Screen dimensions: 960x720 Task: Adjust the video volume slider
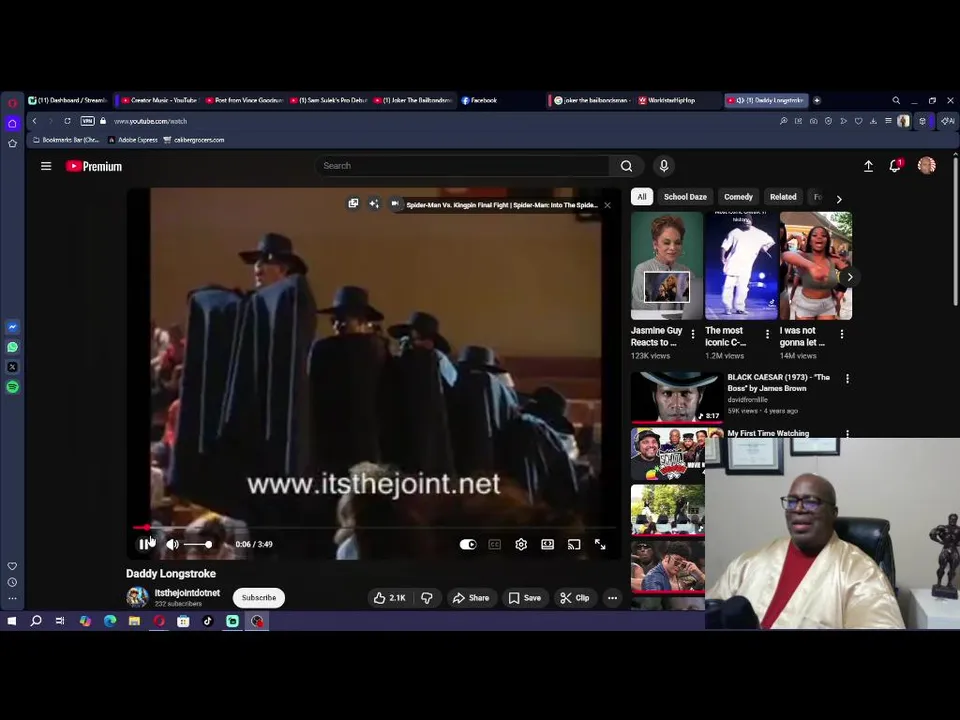click(x=198, y=544)
